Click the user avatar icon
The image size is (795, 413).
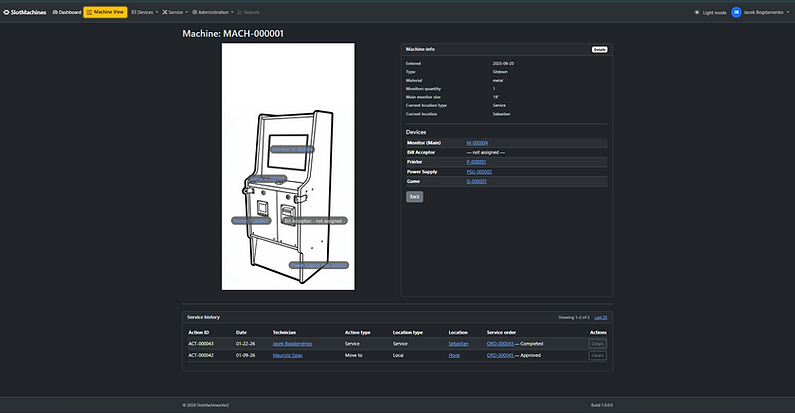click(x=736, y=12)
